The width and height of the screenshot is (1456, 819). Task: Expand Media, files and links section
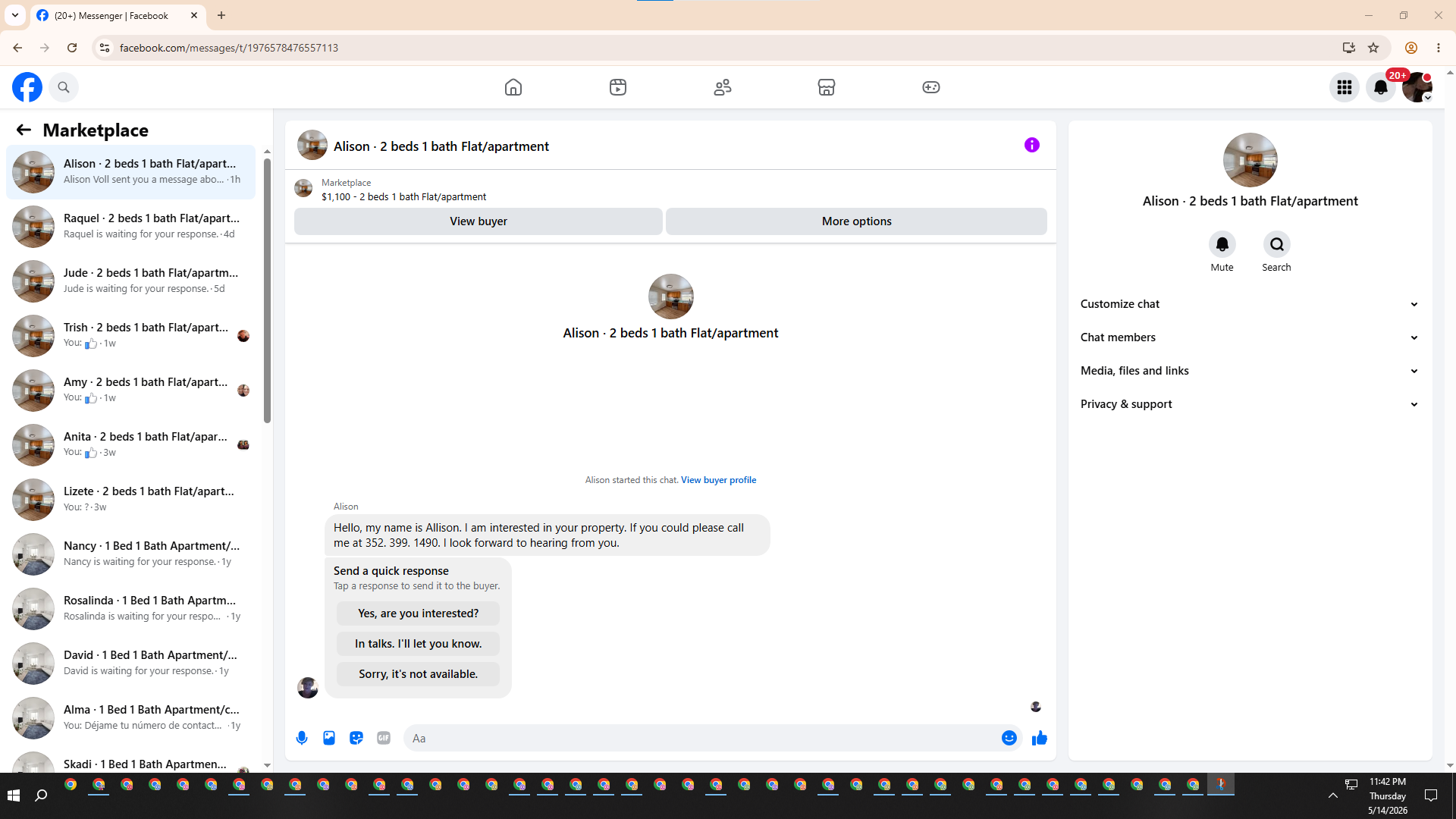click(1250, 371)
